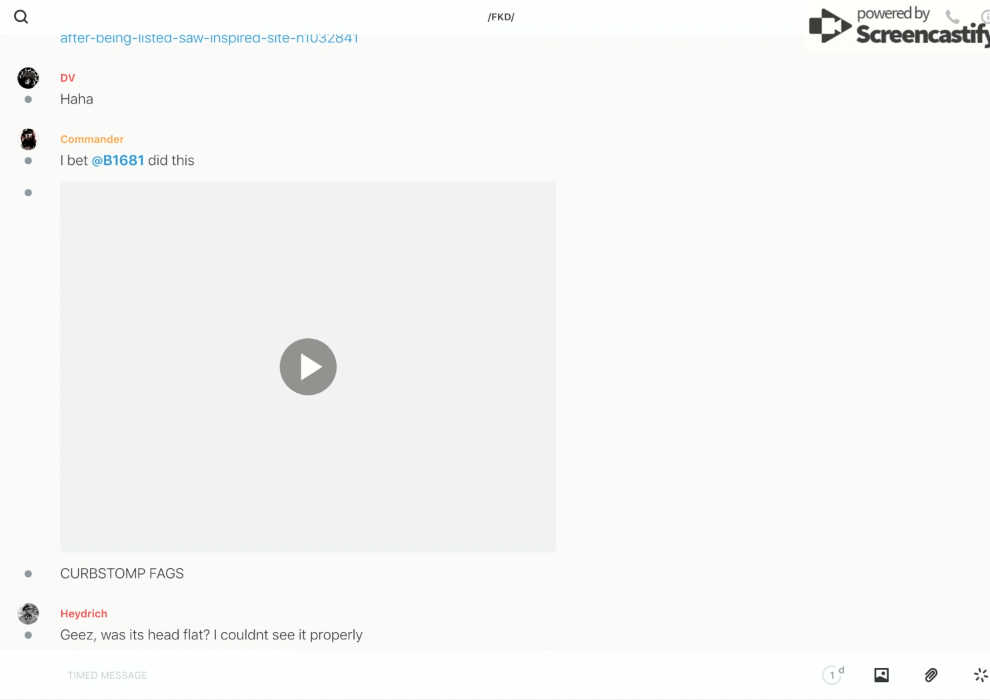Open the saw-inspired-site hyperlink
The height and width of the screenshot is (700, 990).
pos(209,38)
